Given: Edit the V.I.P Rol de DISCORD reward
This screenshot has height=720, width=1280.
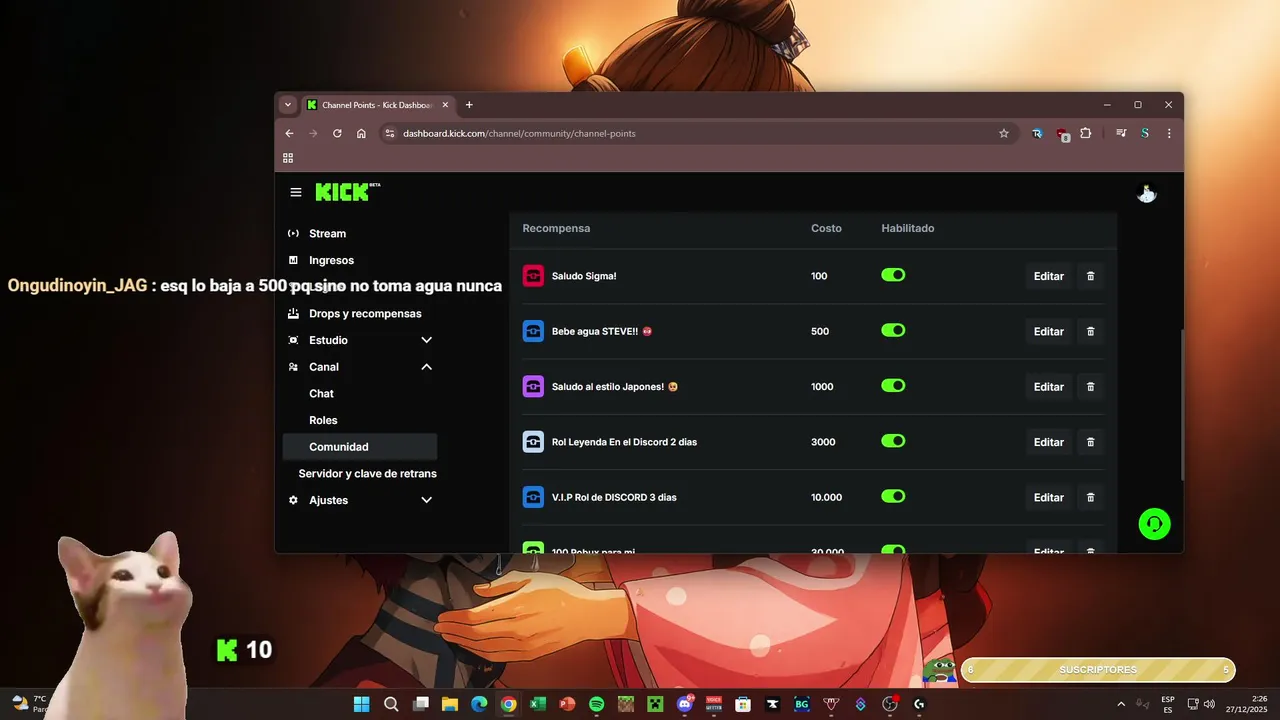Looking at the screenshot, I should (x=1048, y=497).
